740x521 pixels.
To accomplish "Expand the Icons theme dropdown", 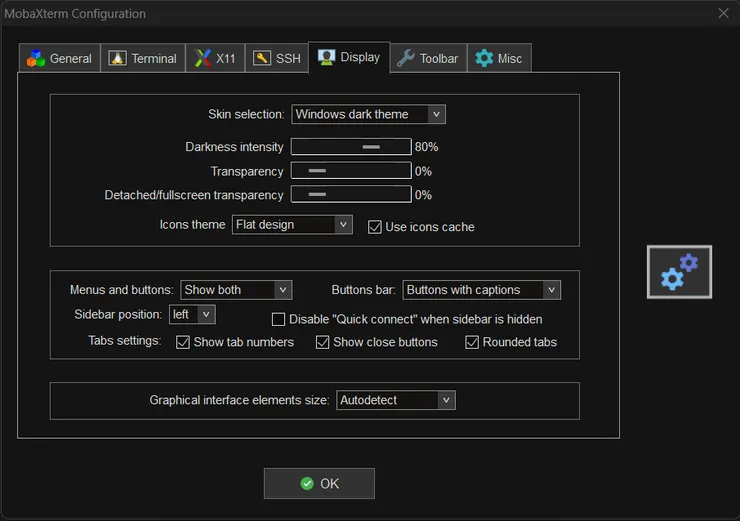I will pyautogui.click(x=292, y=225).
